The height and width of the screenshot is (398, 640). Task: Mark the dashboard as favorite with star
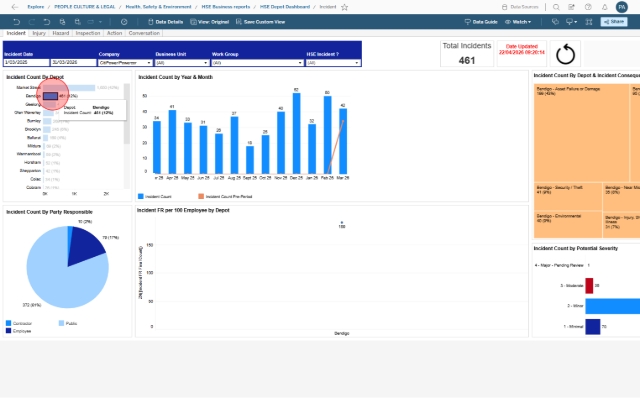tap(344, 7)
